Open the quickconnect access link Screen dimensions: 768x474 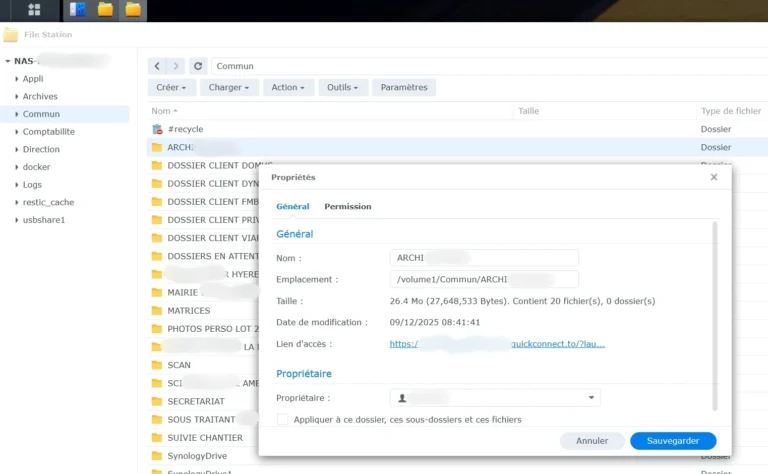(x=497, y=344)
